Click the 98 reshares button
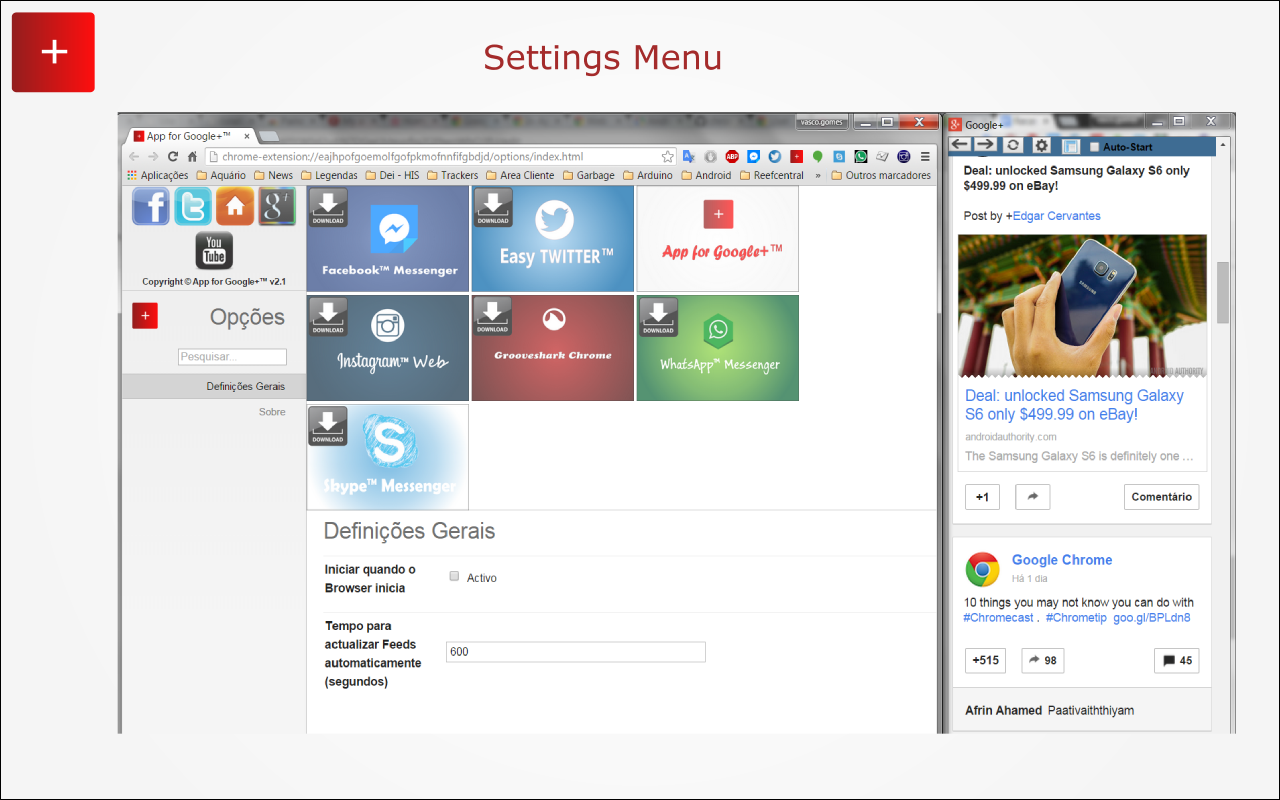This screenshot has width=1280, height=800. pyautogui.click(x=1042, y=660)
